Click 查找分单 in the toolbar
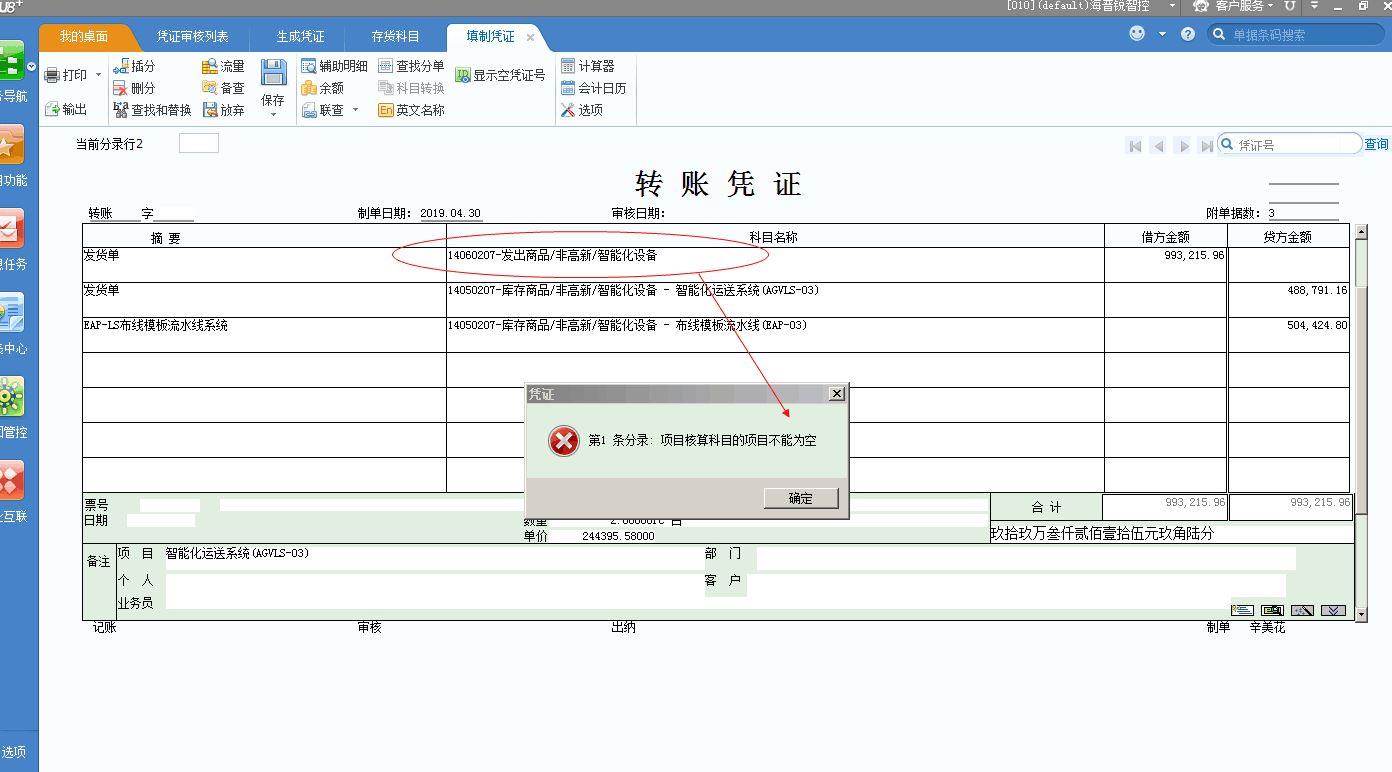The height and width of the screenshot is (772, 1392). (x=411, y=66)
